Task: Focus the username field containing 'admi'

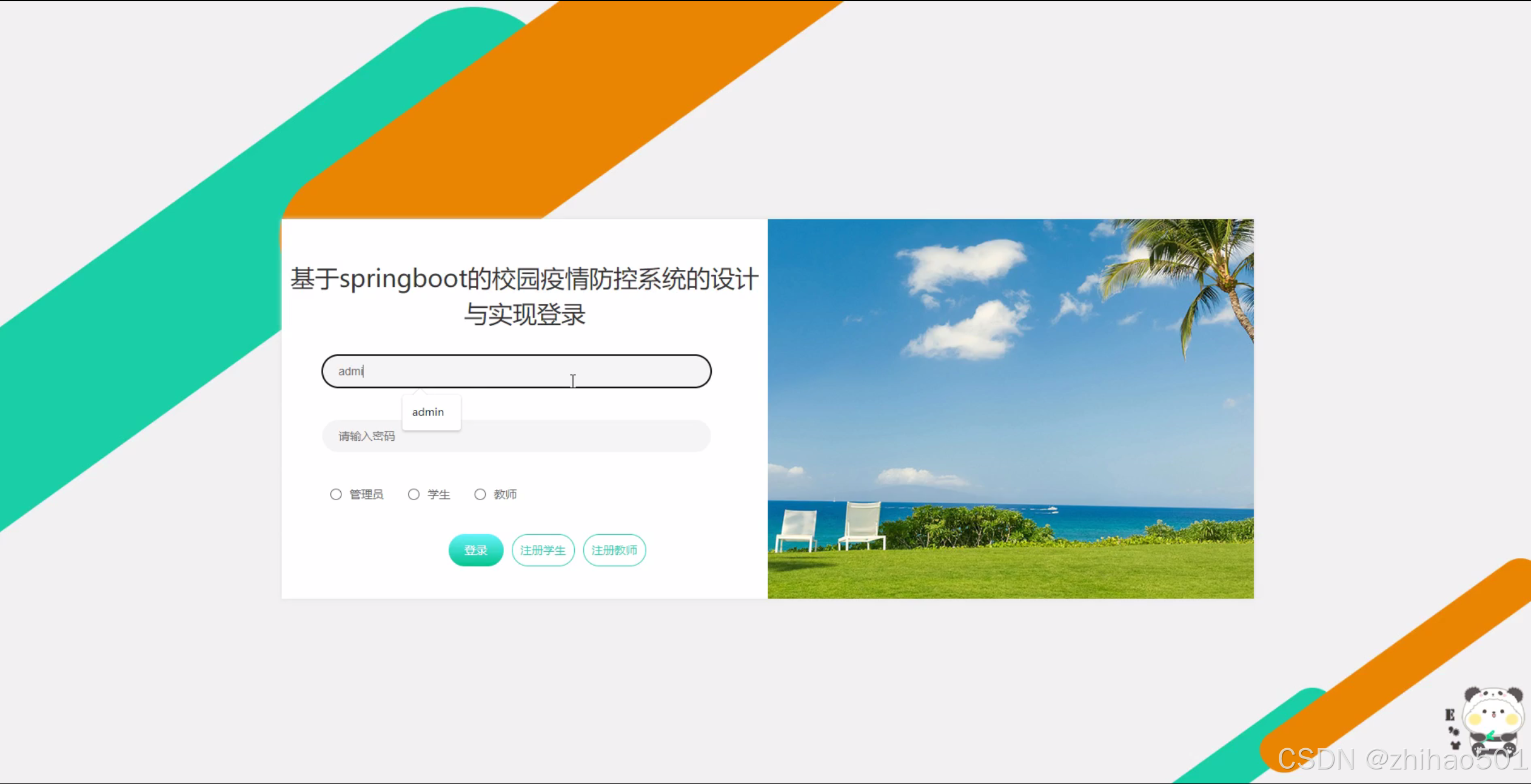Action: pos(515,371)
